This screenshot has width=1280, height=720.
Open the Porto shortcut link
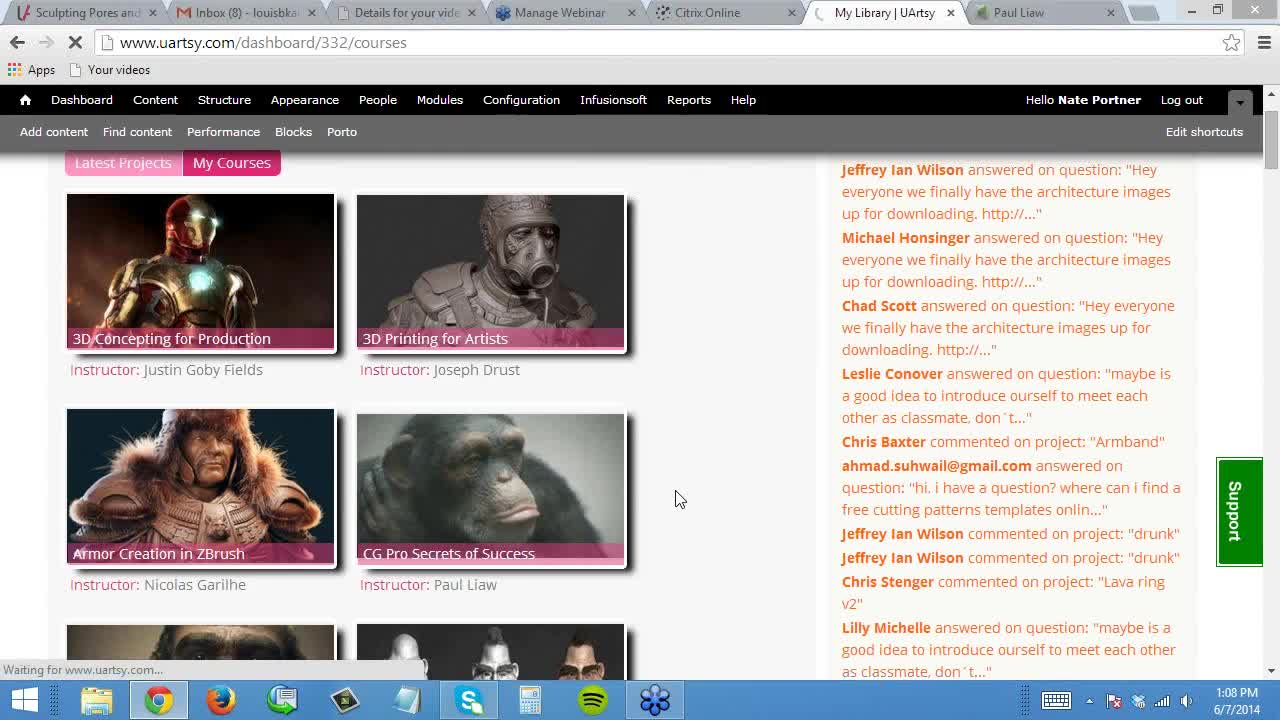(x=342, y=132)
